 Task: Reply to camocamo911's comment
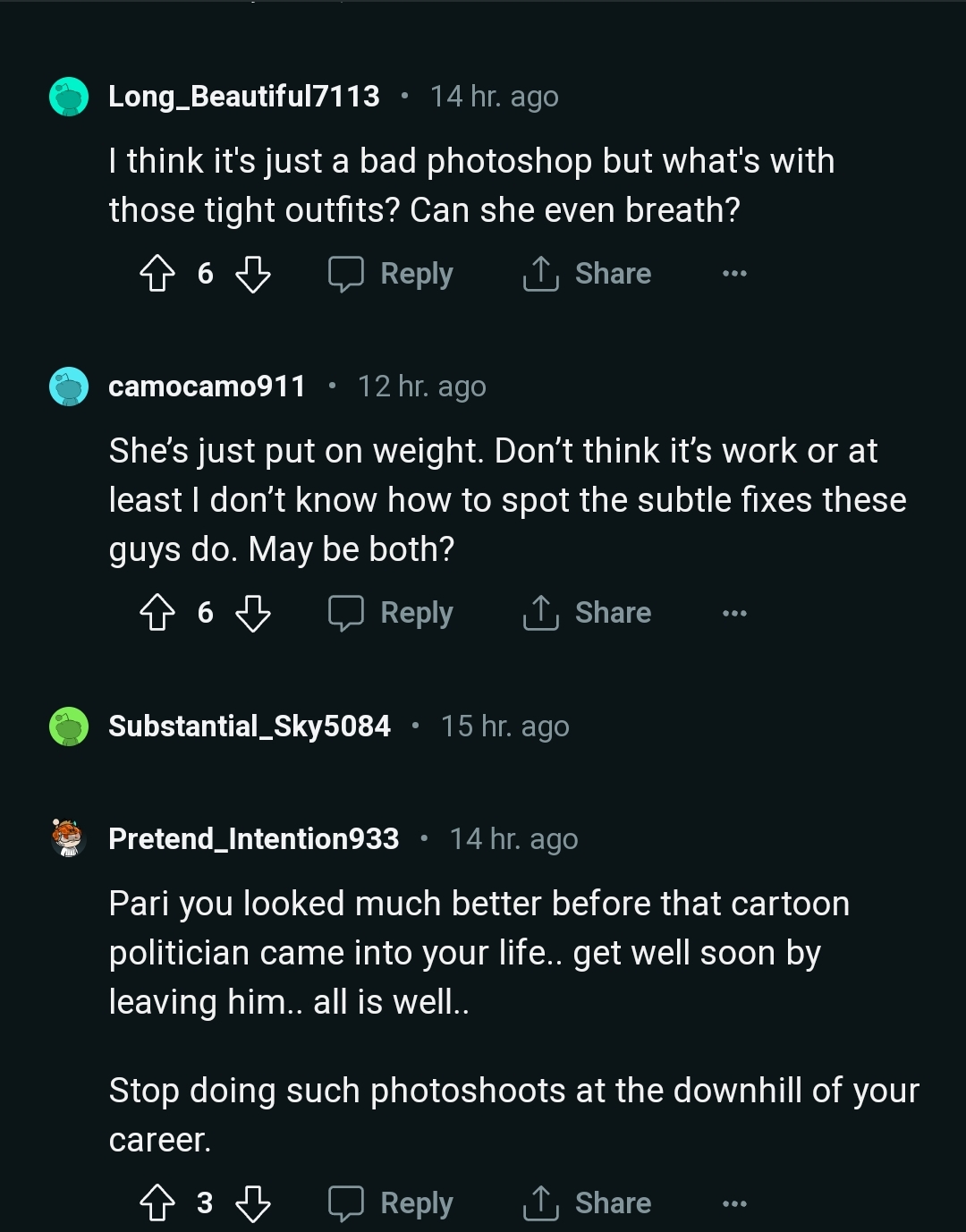coord(392,613)
